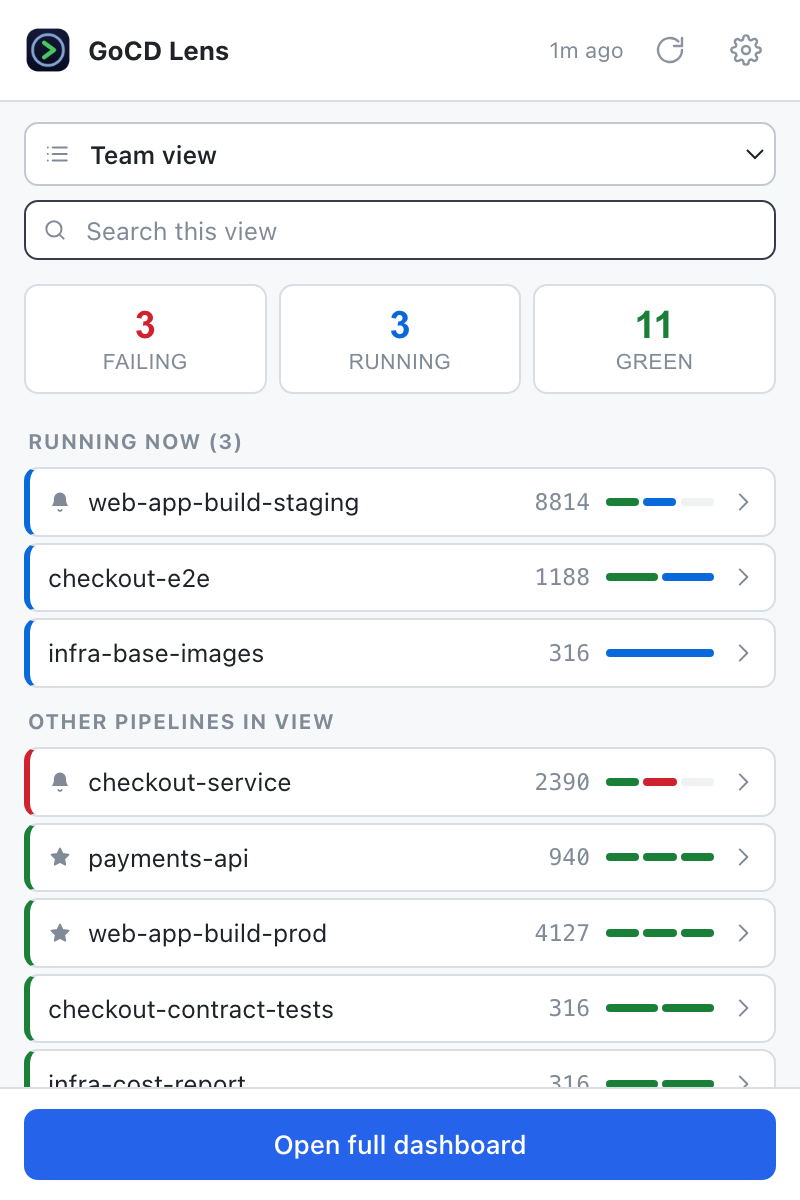Open the Team view dropdown

click(x=400, y=155)
